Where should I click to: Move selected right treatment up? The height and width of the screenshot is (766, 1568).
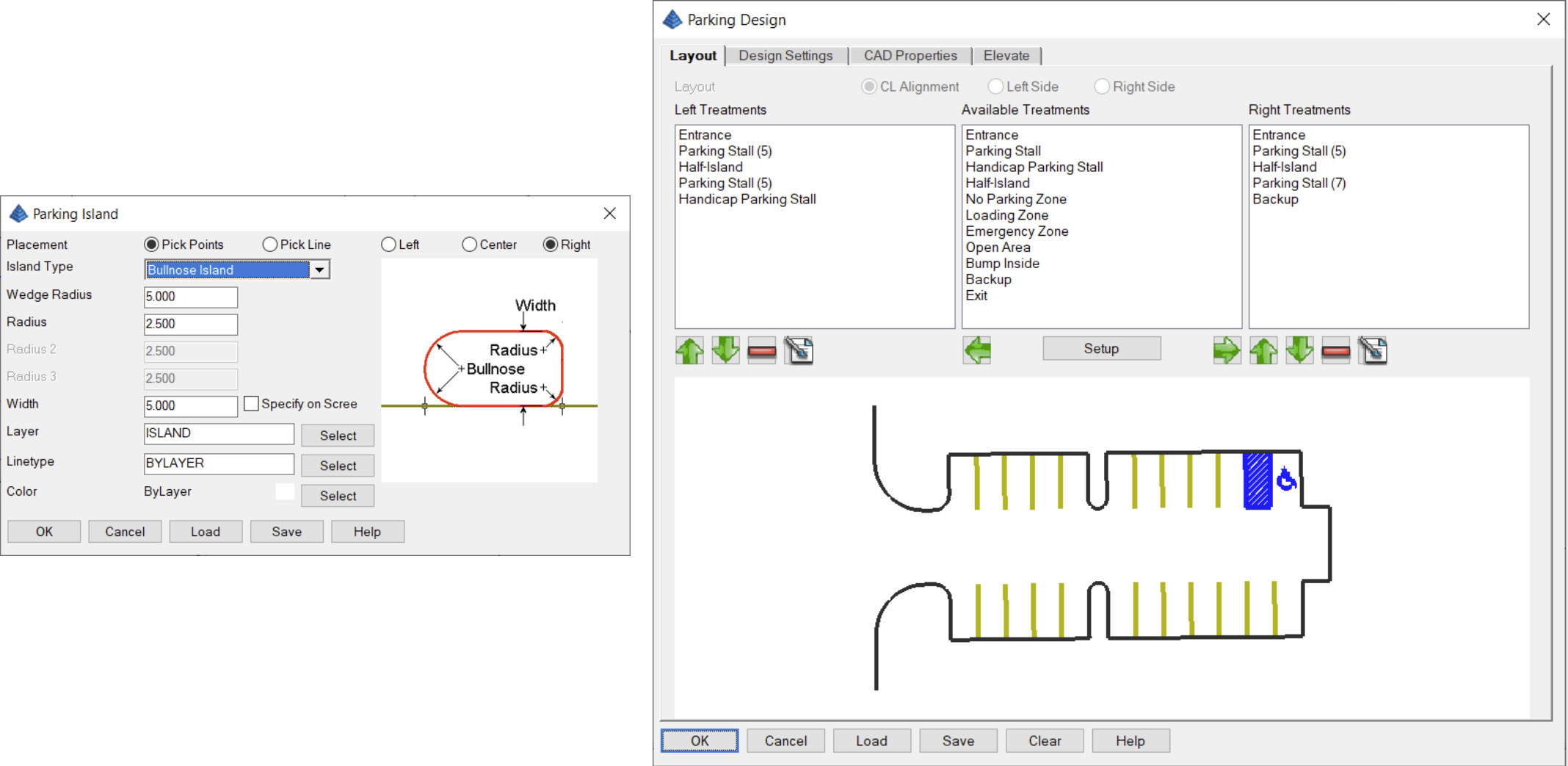coord(1263,350)
